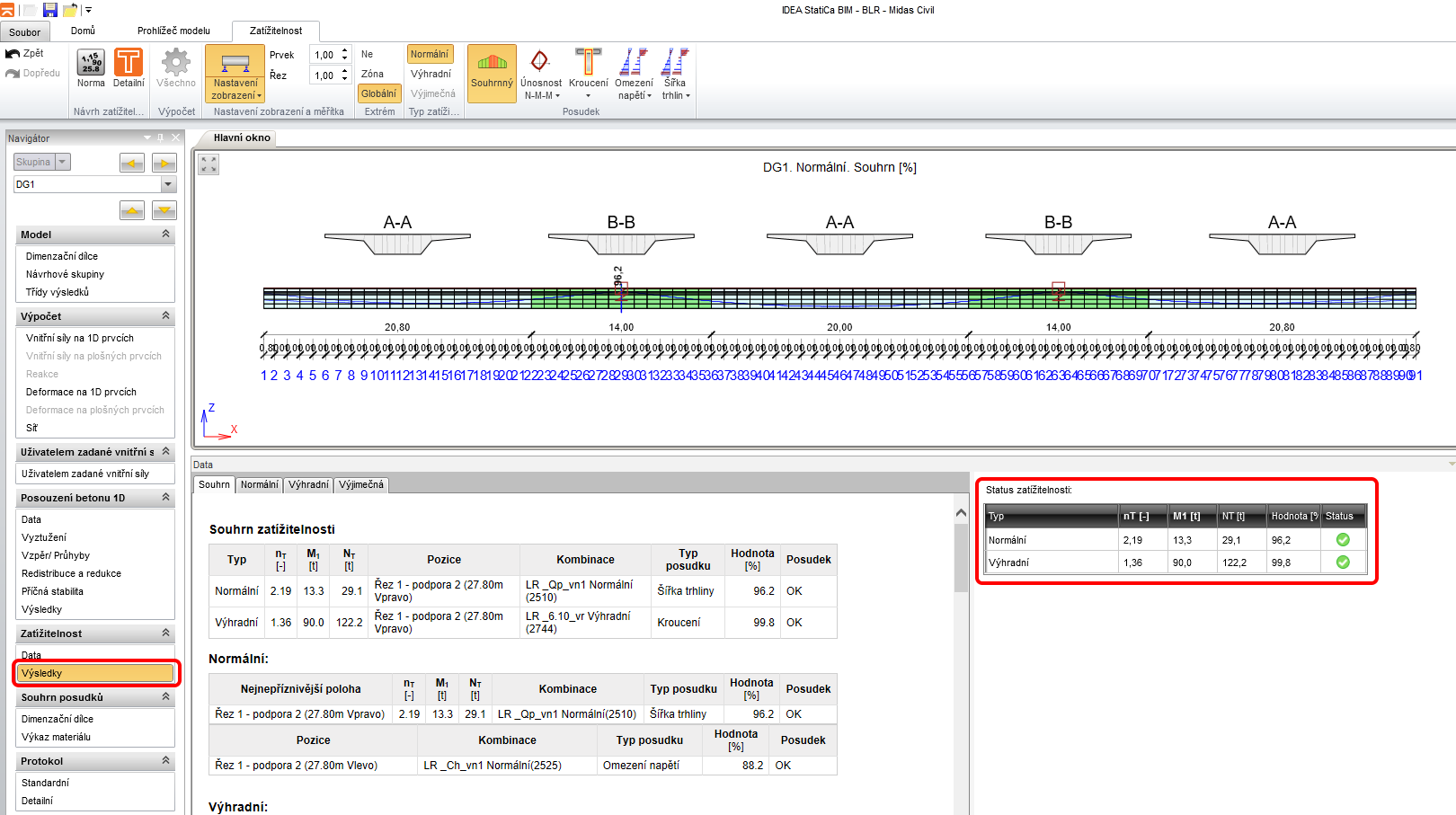Click the Řez scale input field
1456x815 pixels.
pyautogui.click(x=324, y=75)
